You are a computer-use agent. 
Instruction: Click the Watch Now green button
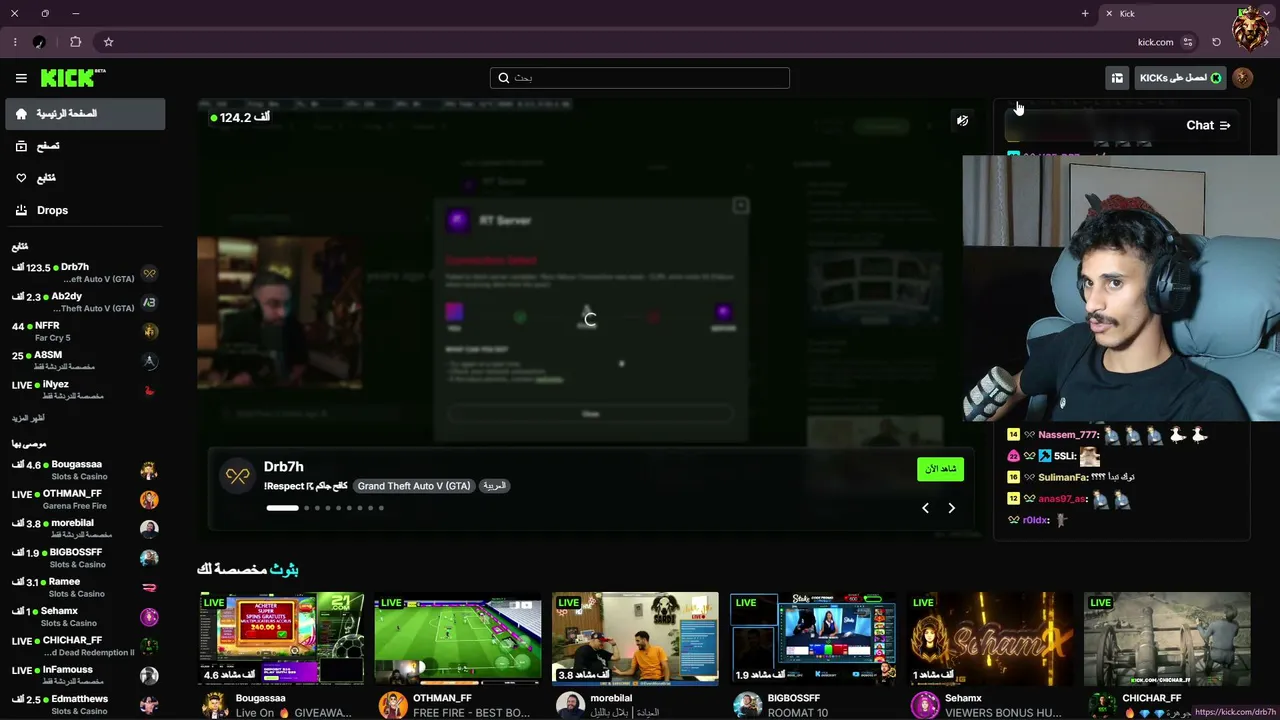click(x=940, y=468)
